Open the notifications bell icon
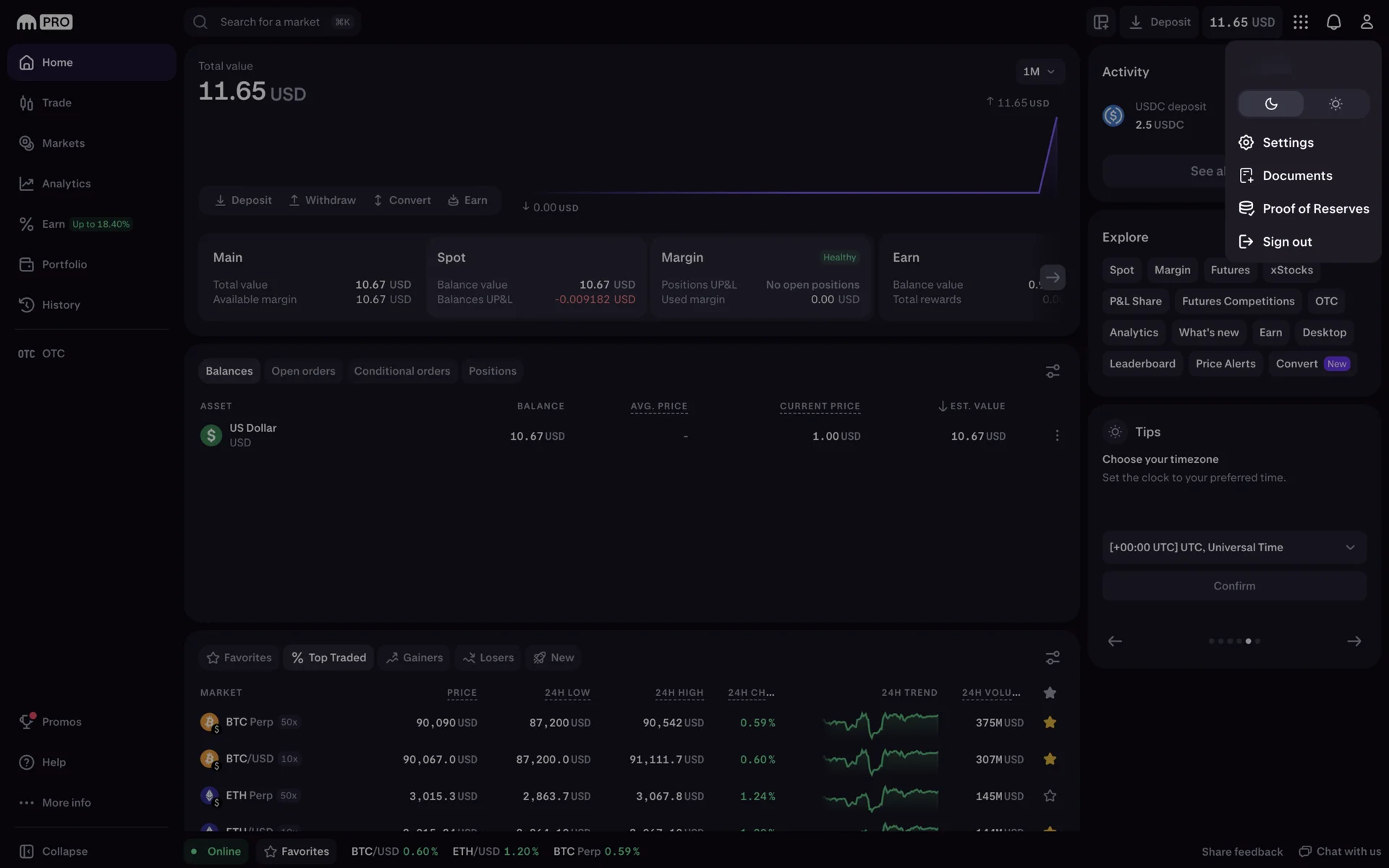 coord(1333,22)
